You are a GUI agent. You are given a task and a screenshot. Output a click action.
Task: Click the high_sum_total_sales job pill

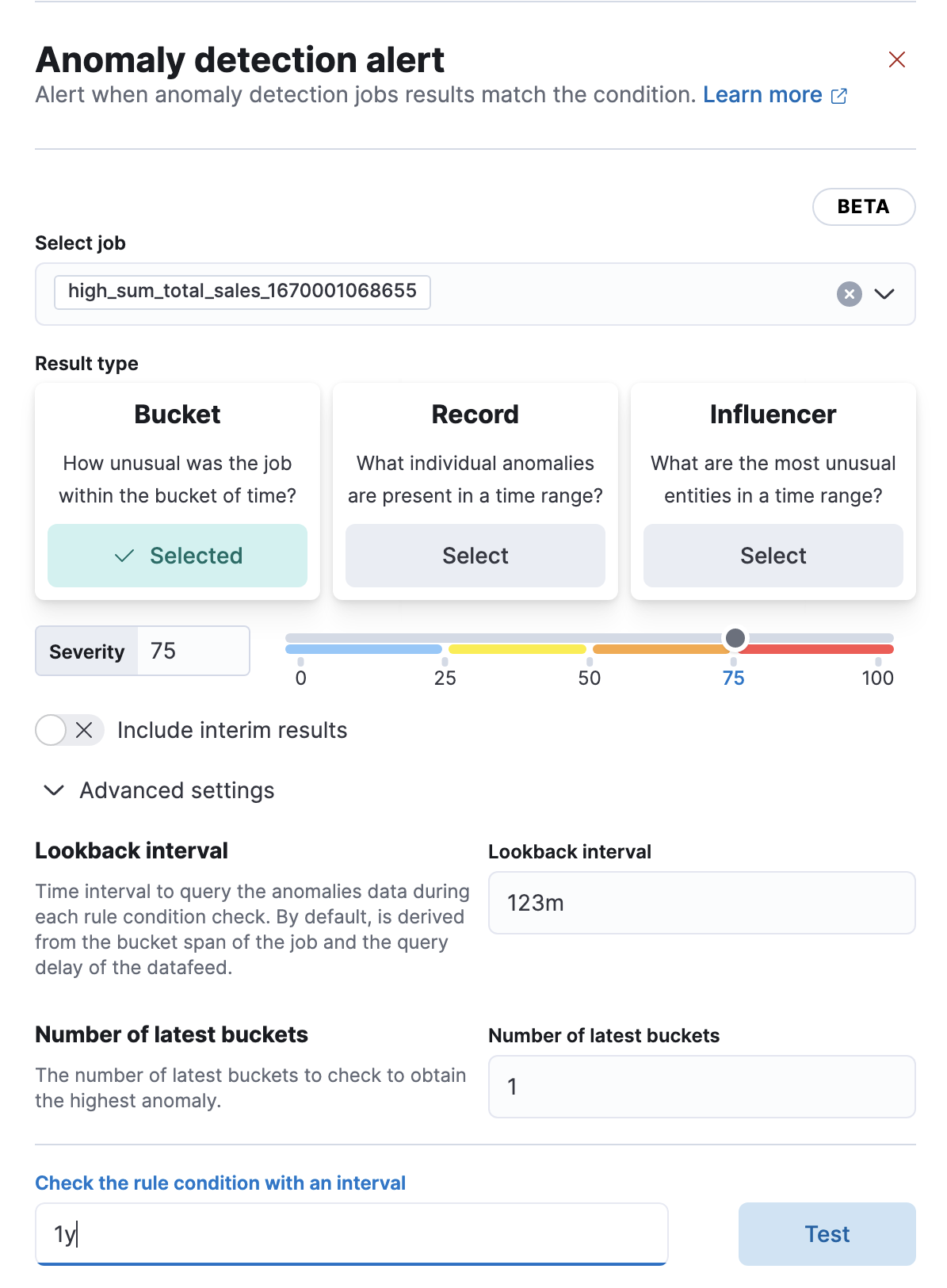tap(242, 292)
